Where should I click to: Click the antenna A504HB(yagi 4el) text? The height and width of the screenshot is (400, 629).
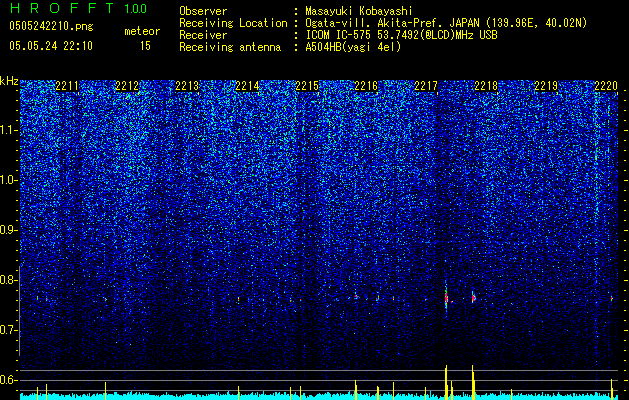point(353,47)
